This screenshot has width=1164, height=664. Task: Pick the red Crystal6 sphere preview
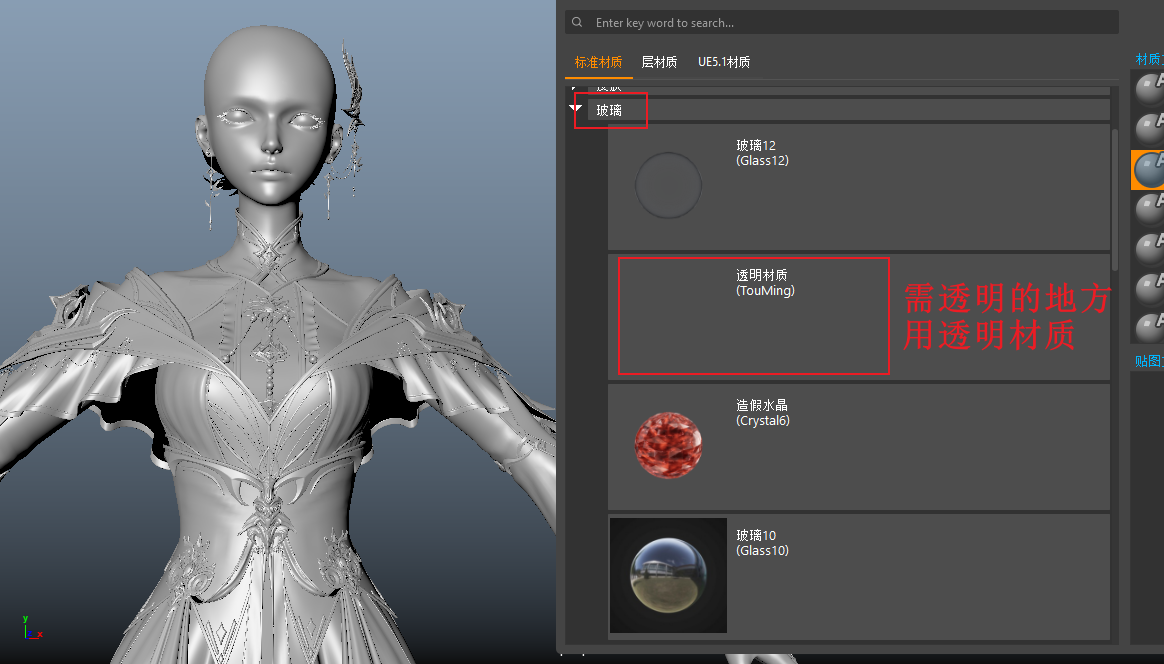pyautogui.click(x=668, y=443)
